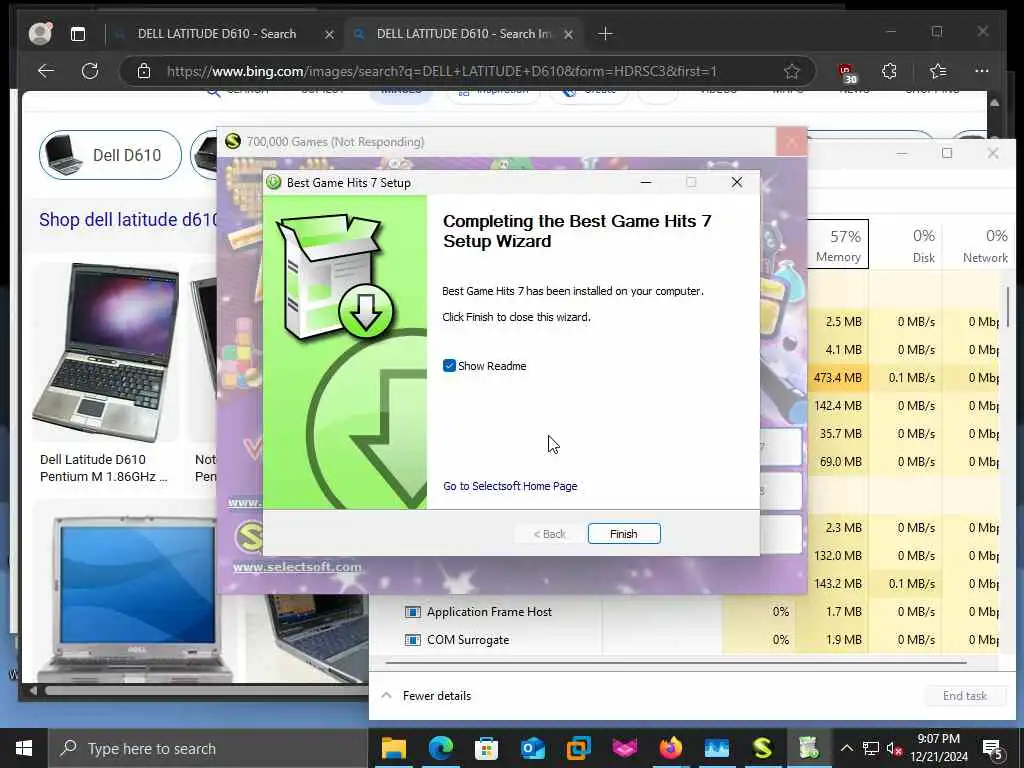
Task: Click the installer icon in setup title bar
Action: click(x=274, y=182)
